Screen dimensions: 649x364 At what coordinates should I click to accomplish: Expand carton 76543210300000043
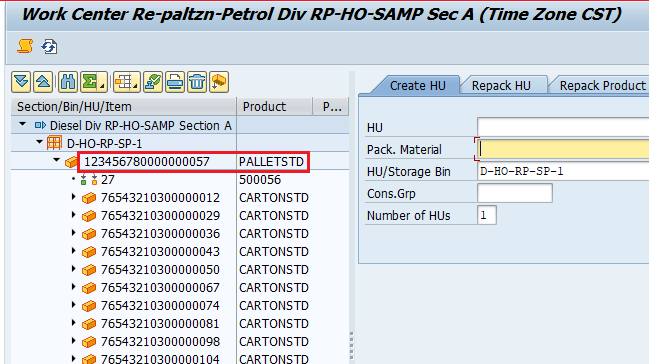pyautogui.click(x=74, y=251)
